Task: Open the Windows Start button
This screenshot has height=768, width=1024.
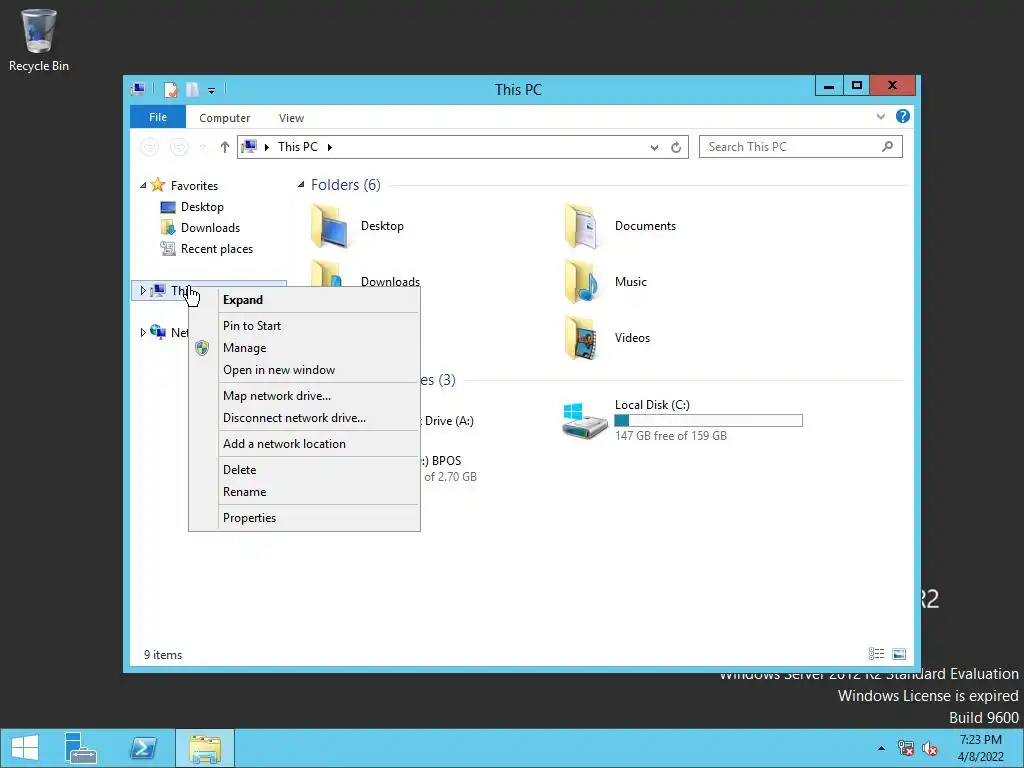Action: [25, 748]
